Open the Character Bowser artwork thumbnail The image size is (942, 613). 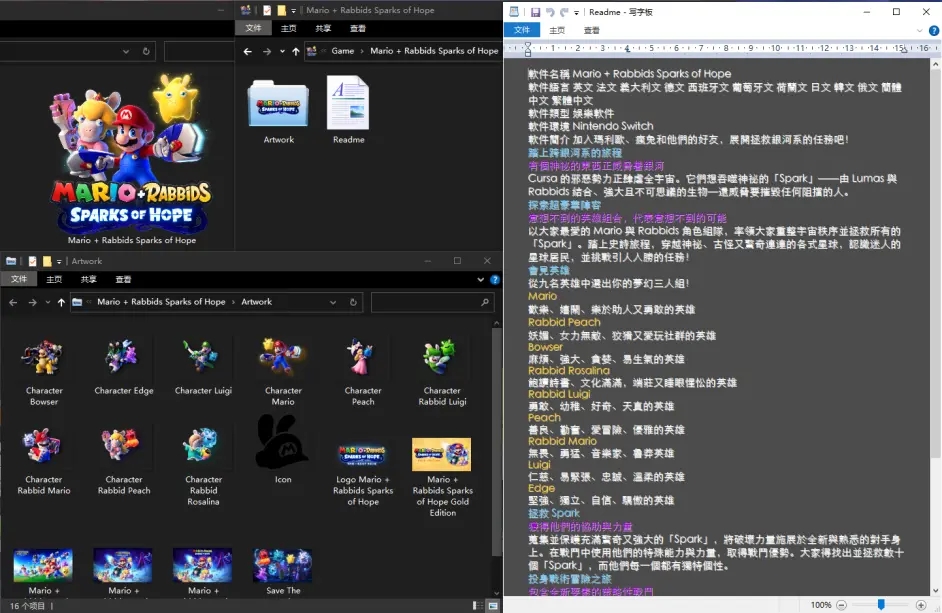pos(42,358)
